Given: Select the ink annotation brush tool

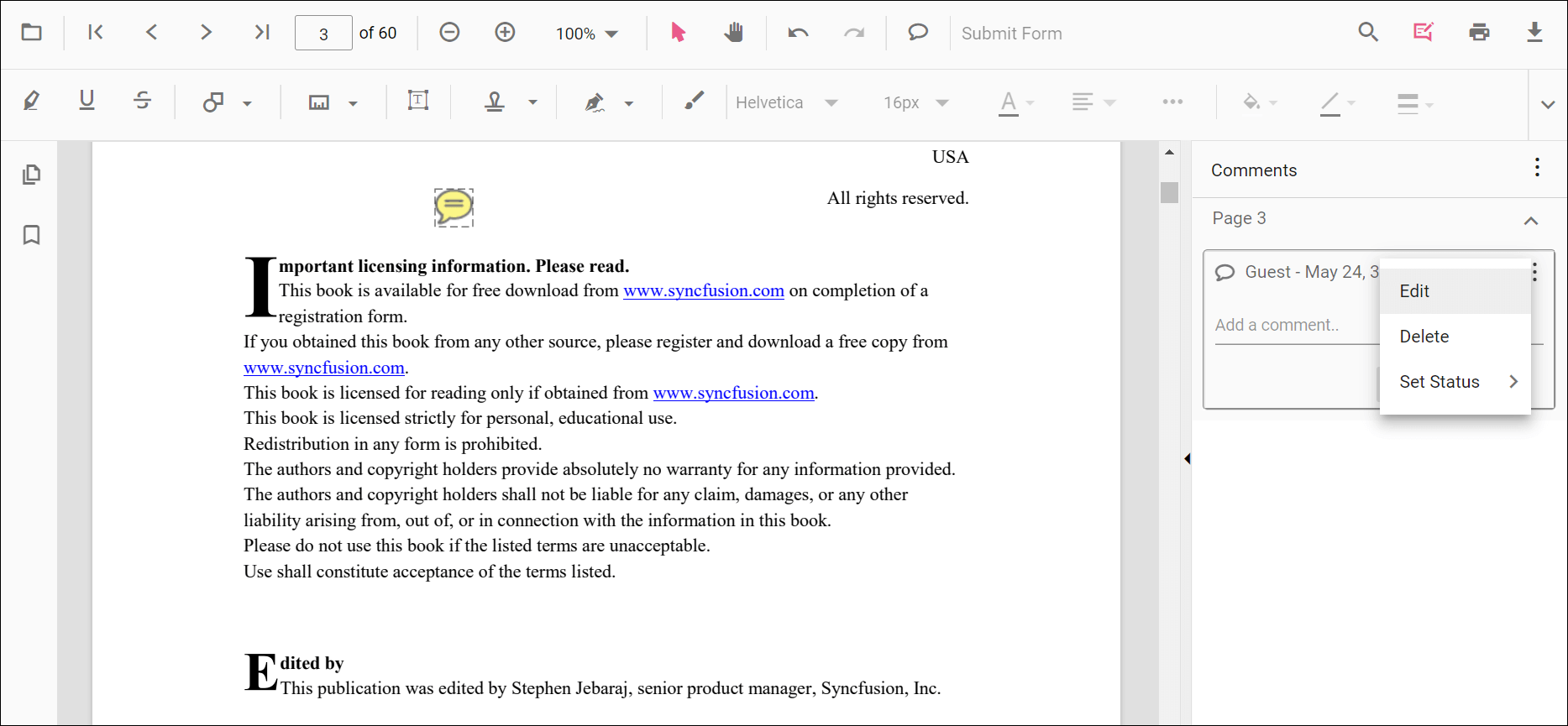Looking at the screenshot, I should pos(694,102).
